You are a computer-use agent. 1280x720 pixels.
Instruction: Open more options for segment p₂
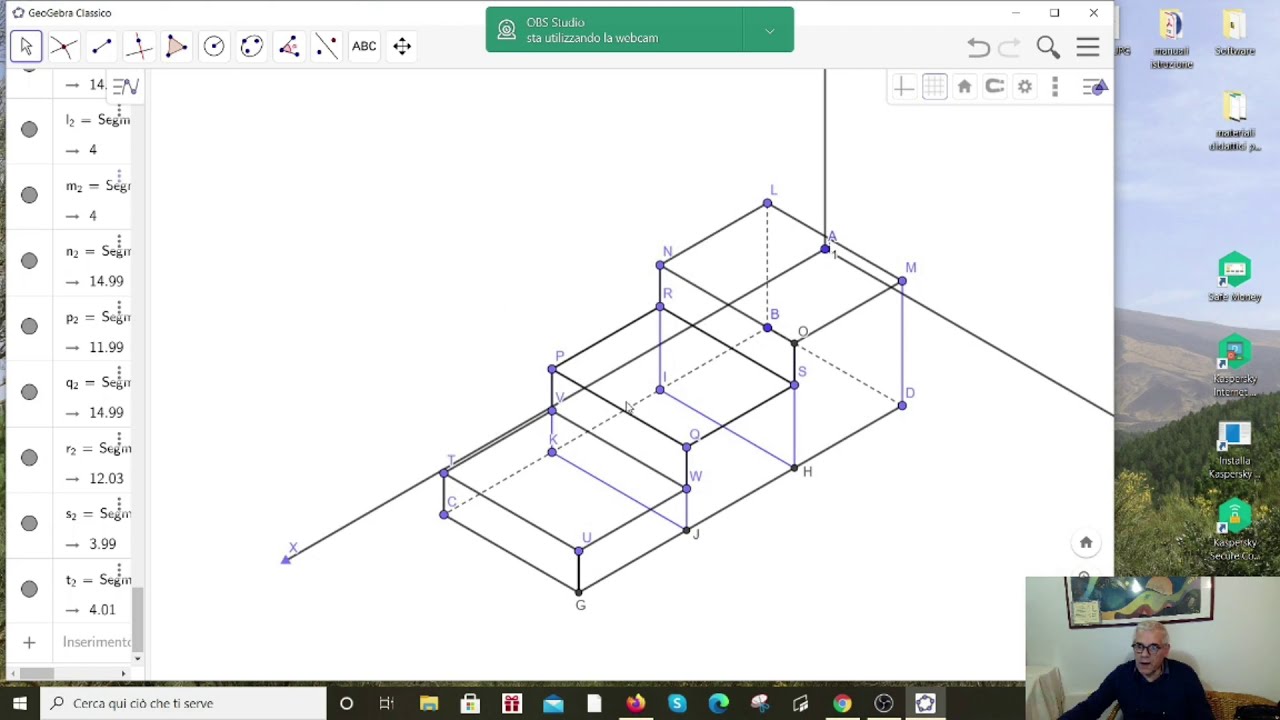click(119, 310)
